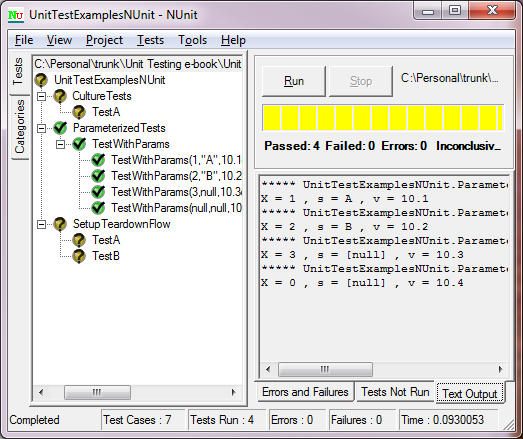Click the question-mark icon beside UnitTestExamplesNUnit root

pos(41,80)
